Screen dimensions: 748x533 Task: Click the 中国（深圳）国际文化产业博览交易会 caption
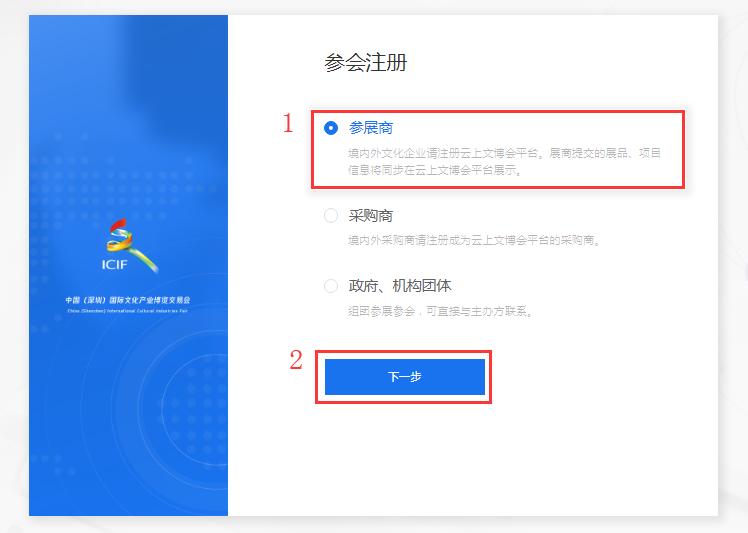[x=128, y=300]
